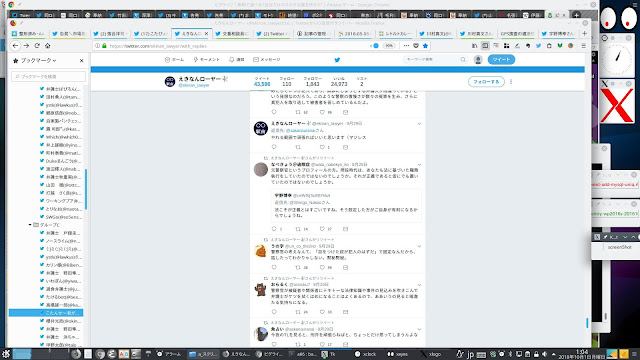Click the blue bookmark star in address bar

coord(425,46)
